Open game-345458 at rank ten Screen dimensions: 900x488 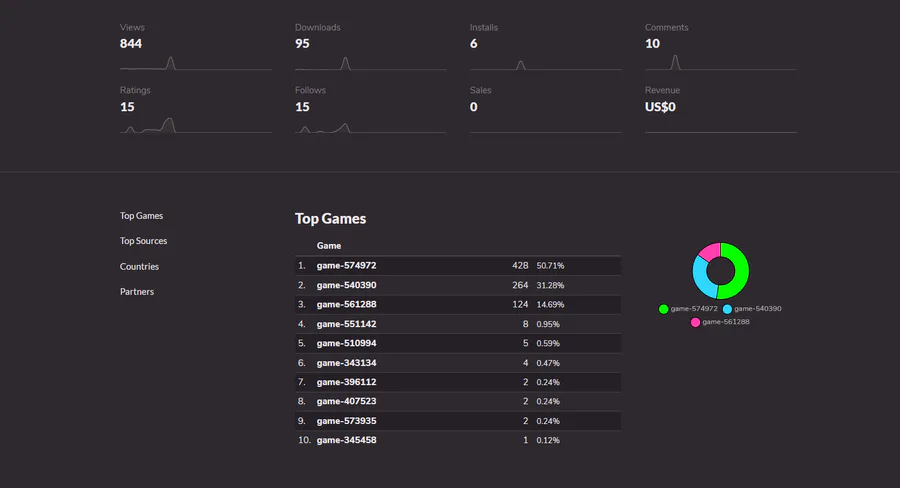coord(346,440)
